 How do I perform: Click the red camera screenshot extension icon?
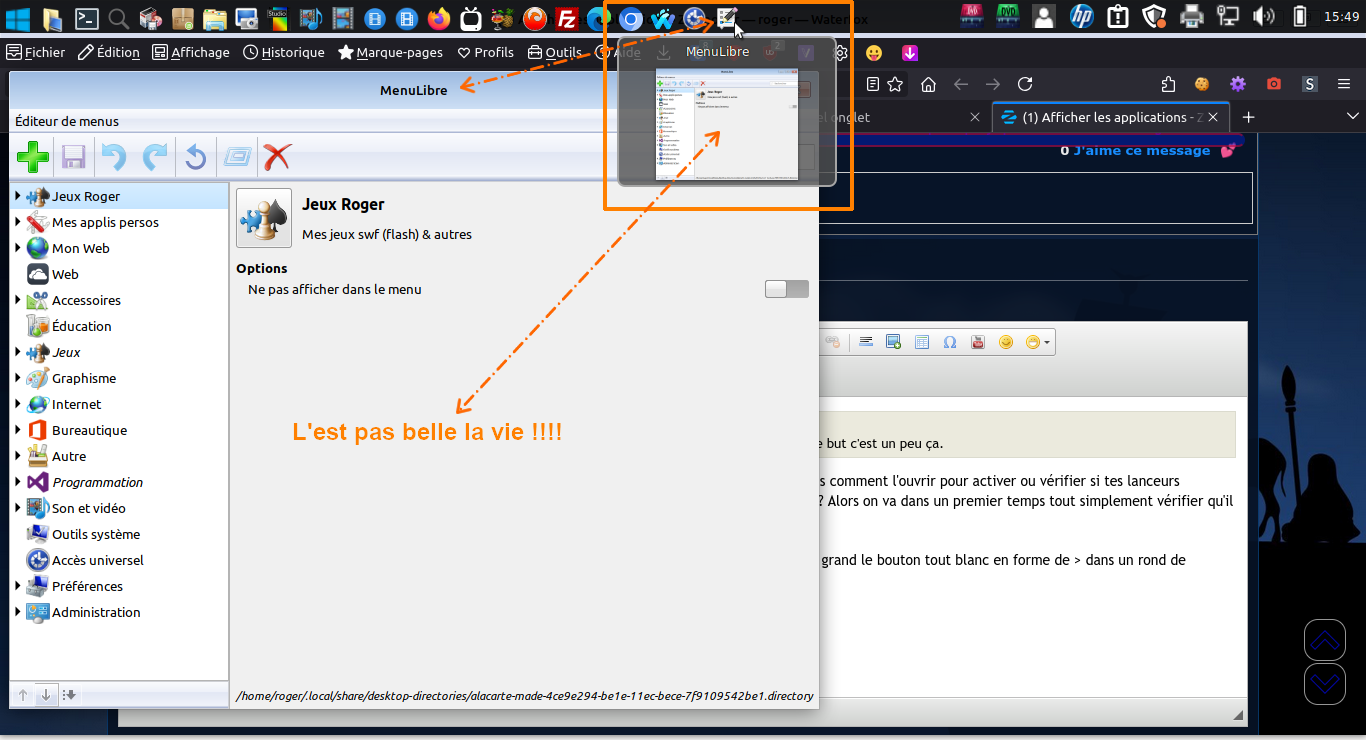1273,84
